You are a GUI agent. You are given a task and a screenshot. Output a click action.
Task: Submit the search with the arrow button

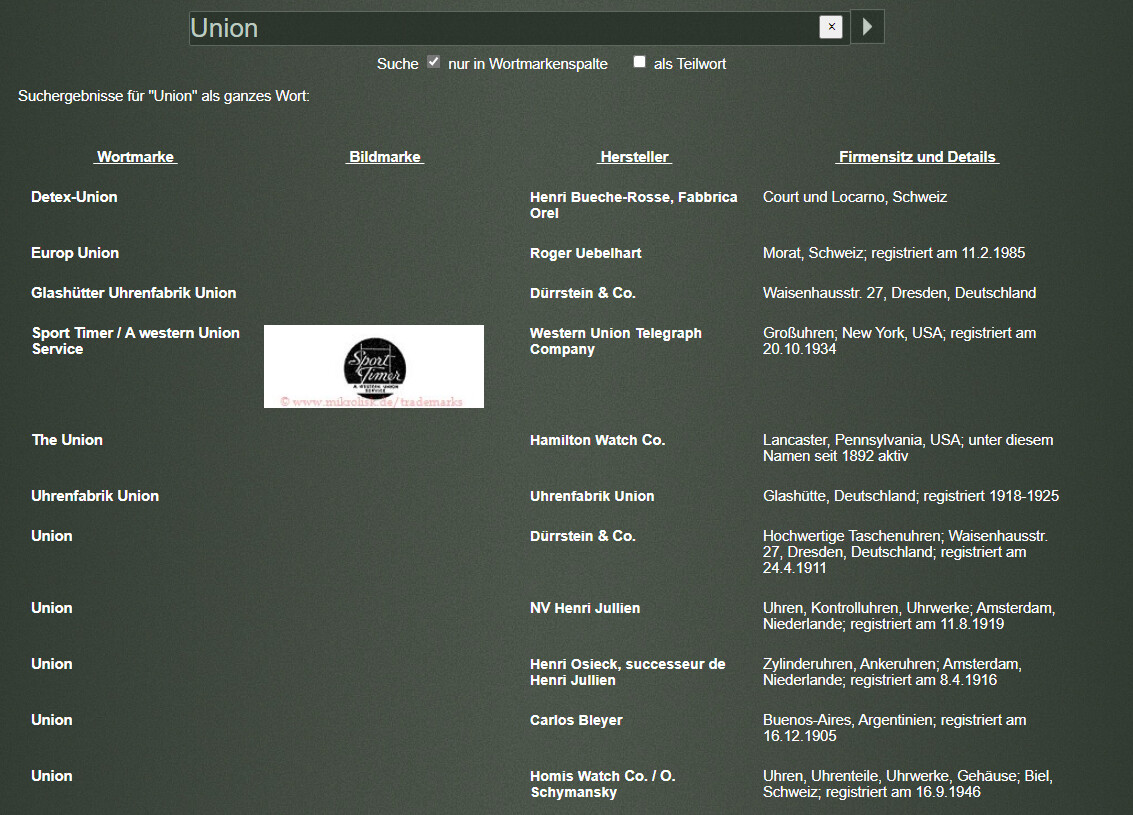(x=867, y=27)
